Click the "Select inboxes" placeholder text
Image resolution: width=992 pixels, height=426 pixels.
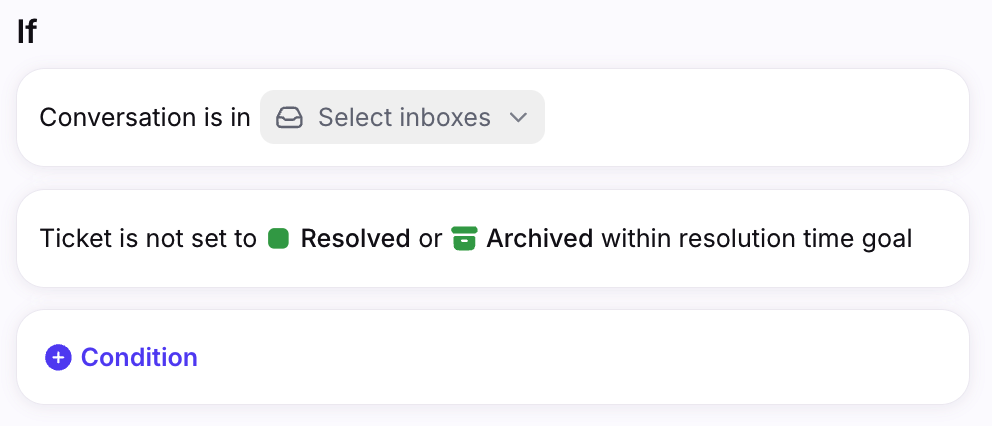[x=404, y=117]
